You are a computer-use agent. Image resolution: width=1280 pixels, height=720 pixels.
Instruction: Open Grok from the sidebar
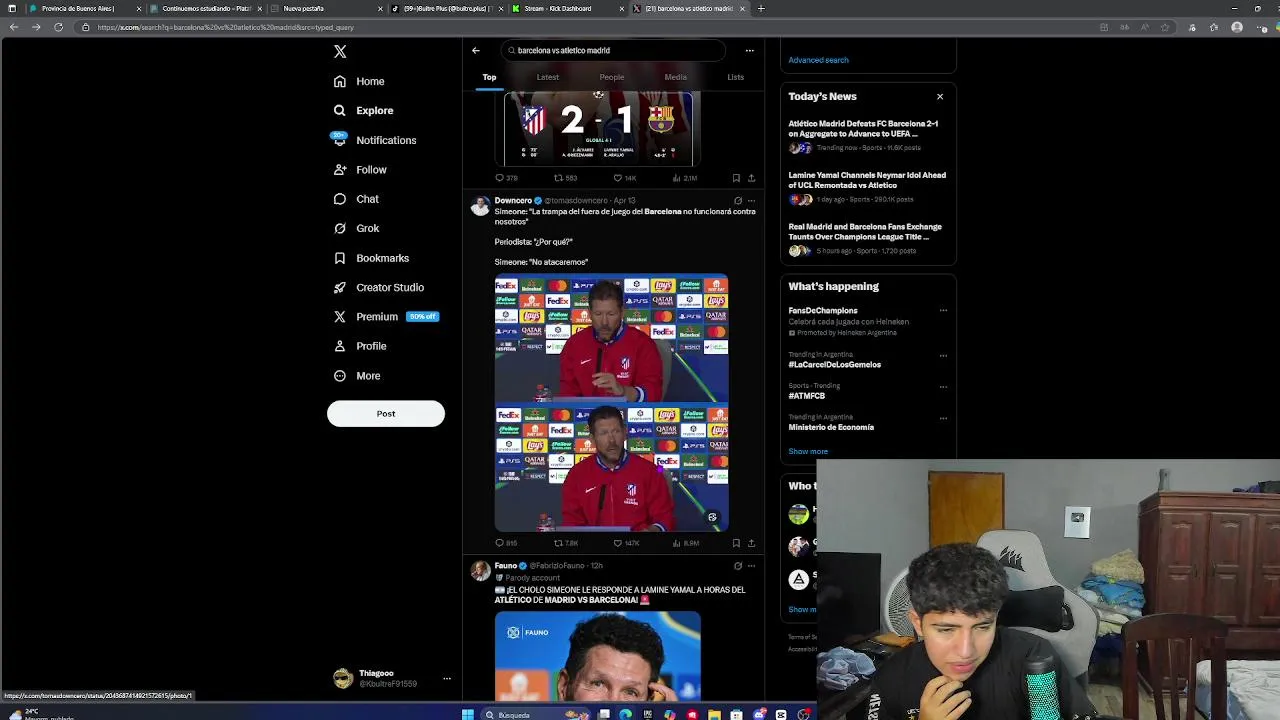(x=356, y=228)
